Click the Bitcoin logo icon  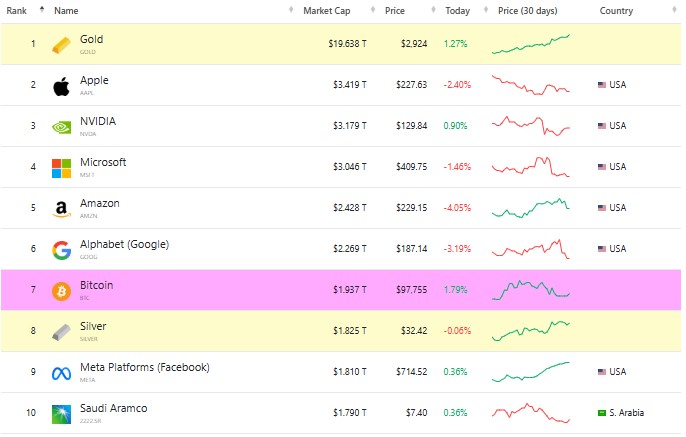point(61,290)
